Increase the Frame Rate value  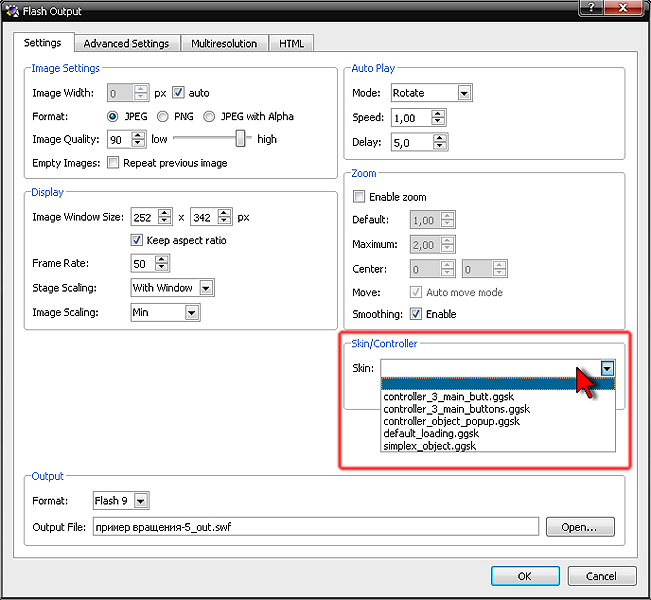tap(162, 260)
